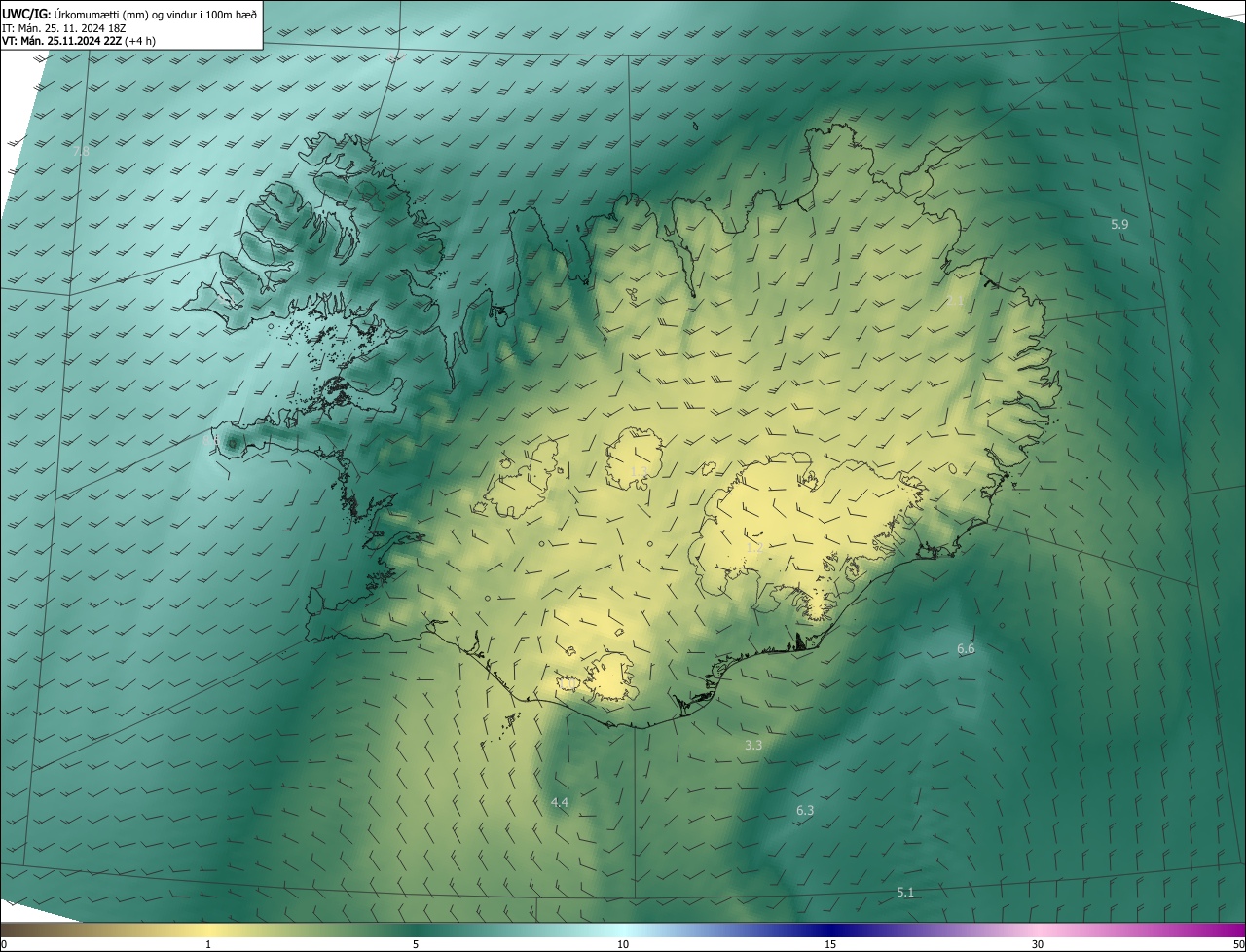Click the colorbar tick label 5
The height and width of the screenshot is (952, 1246).
(x=416, y=944)
